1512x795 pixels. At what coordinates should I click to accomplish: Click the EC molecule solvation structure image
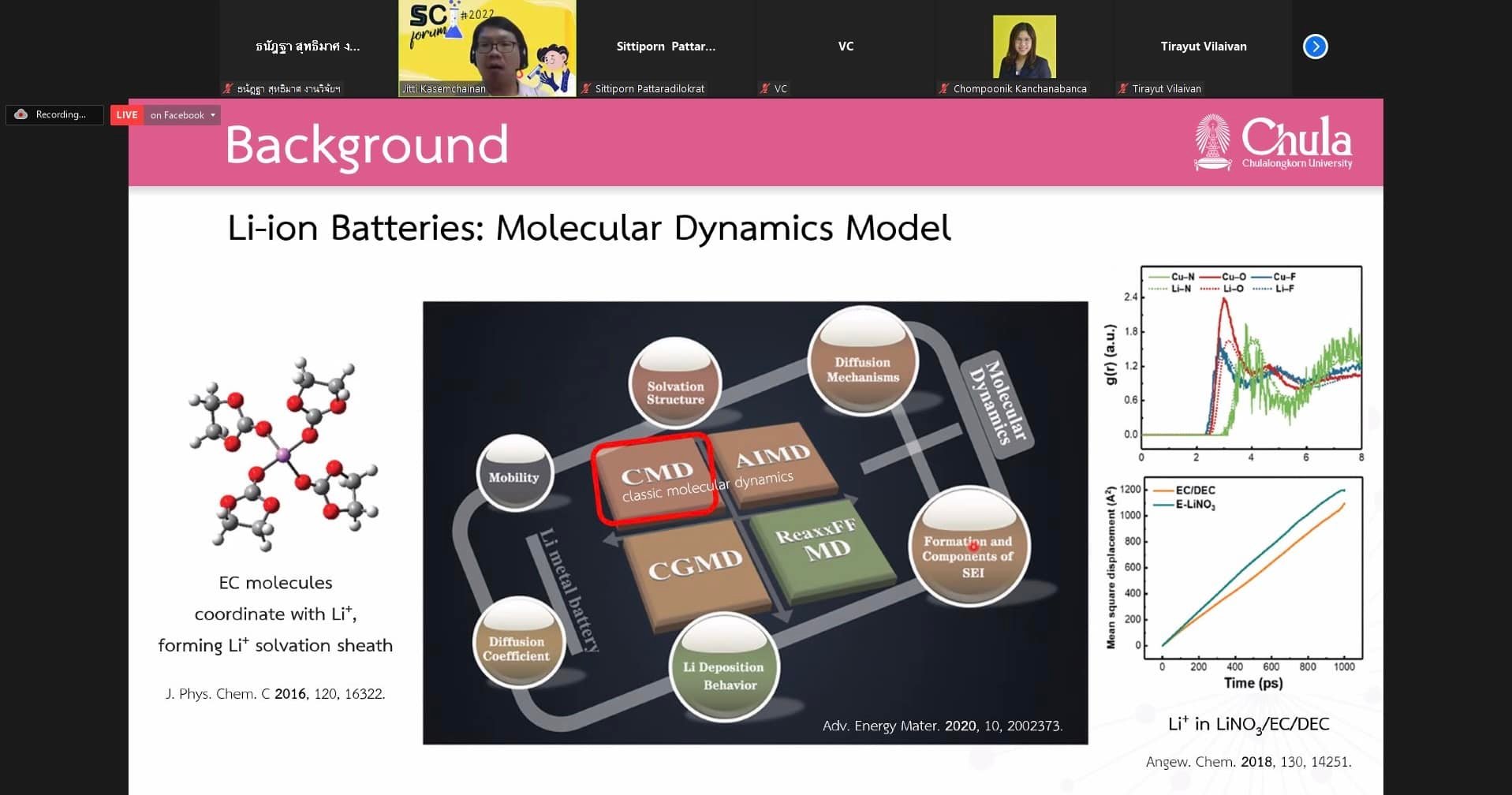[x=283, y=453]
